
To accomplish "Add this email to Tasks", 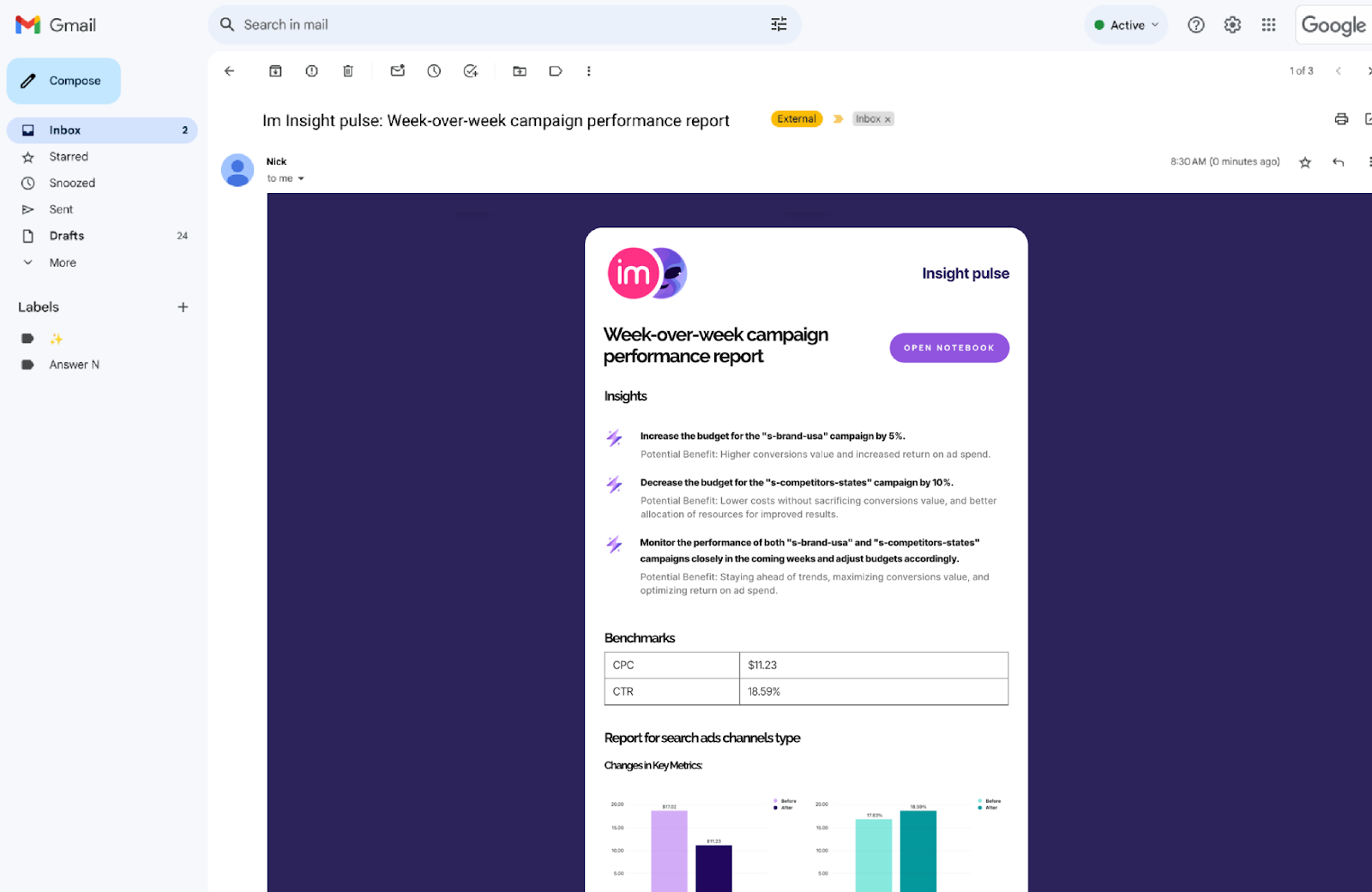I will [471, 71].
